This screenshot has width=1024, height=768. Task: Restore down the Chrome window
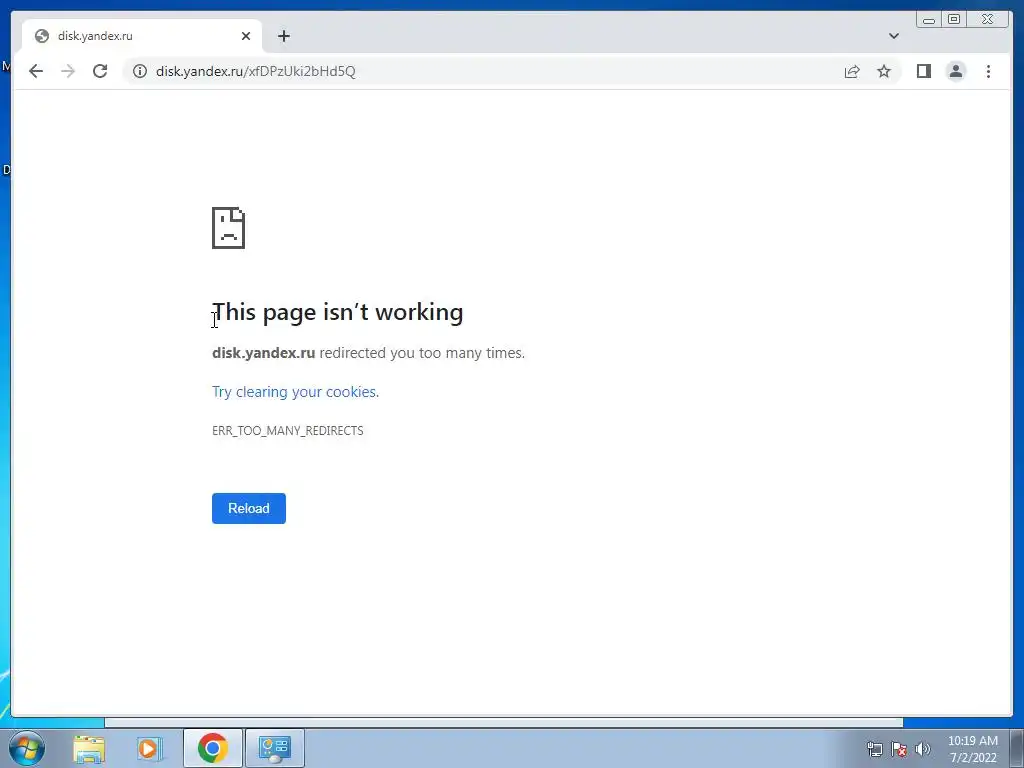click(953, 20)
